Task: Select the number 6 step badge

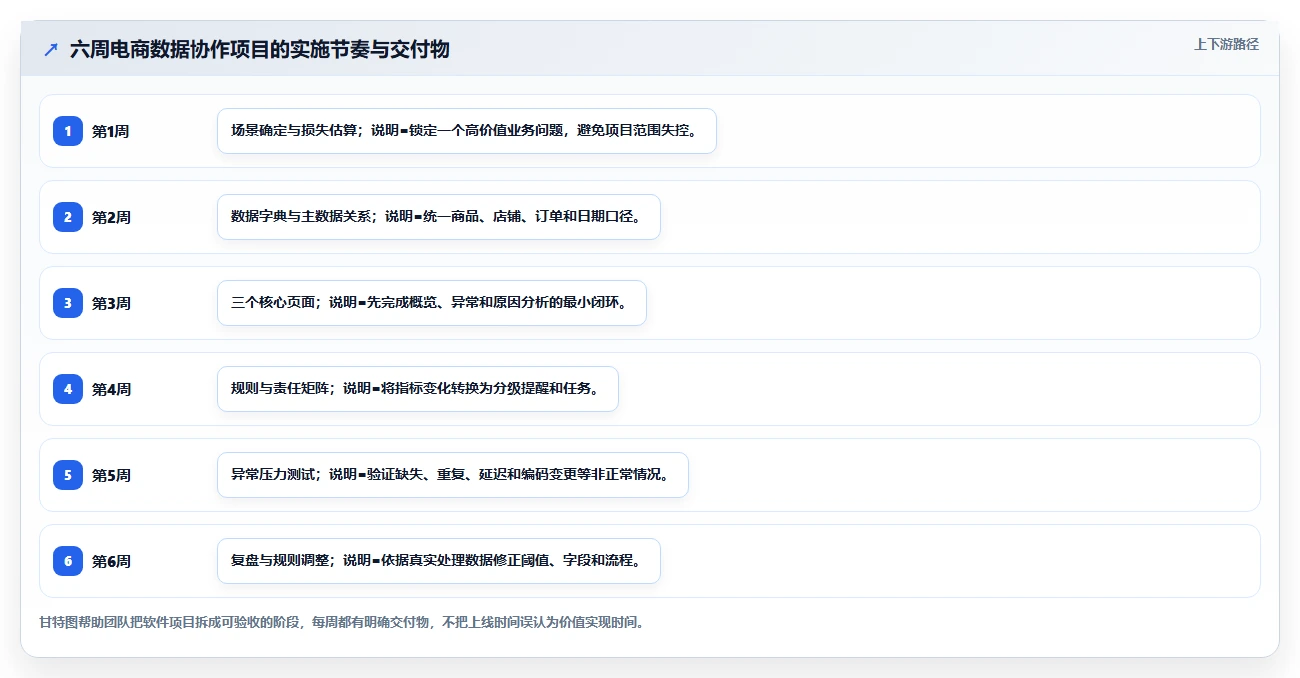Action: 68,561
